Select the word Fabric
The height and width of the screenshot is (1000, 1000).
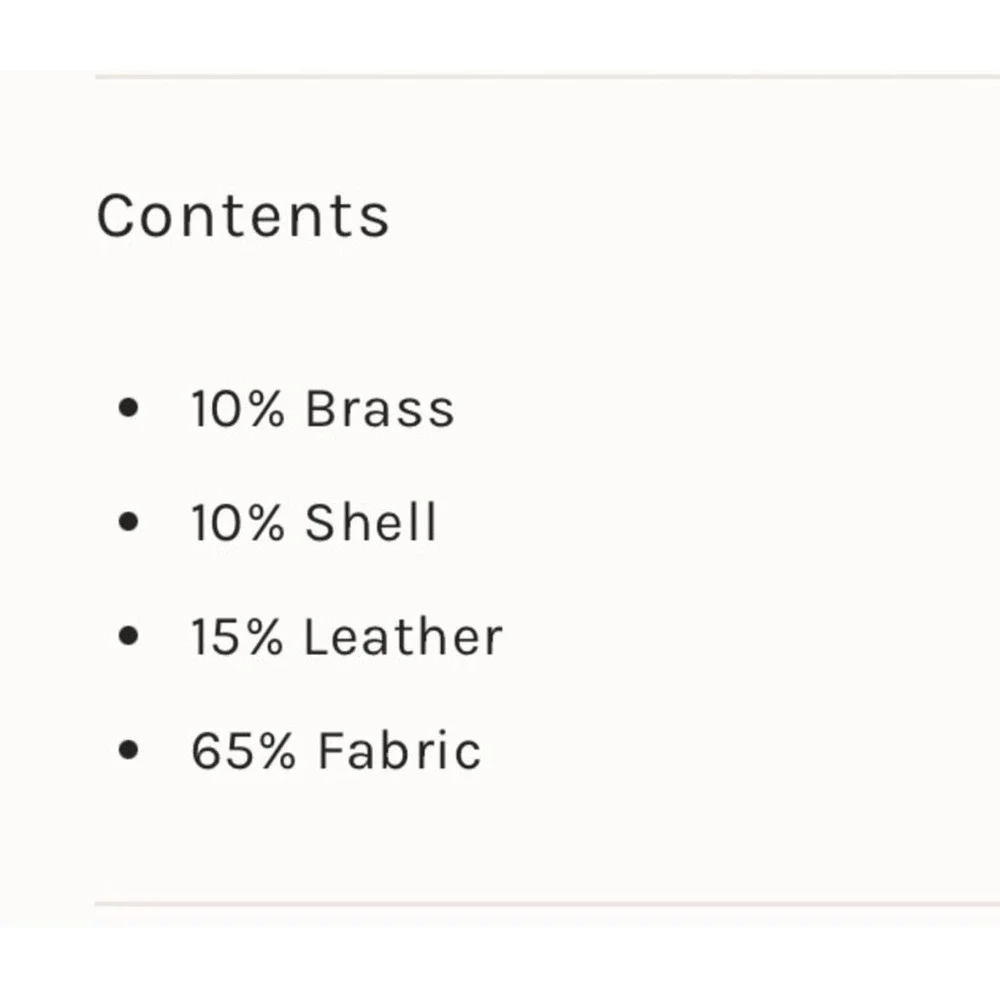399,750
